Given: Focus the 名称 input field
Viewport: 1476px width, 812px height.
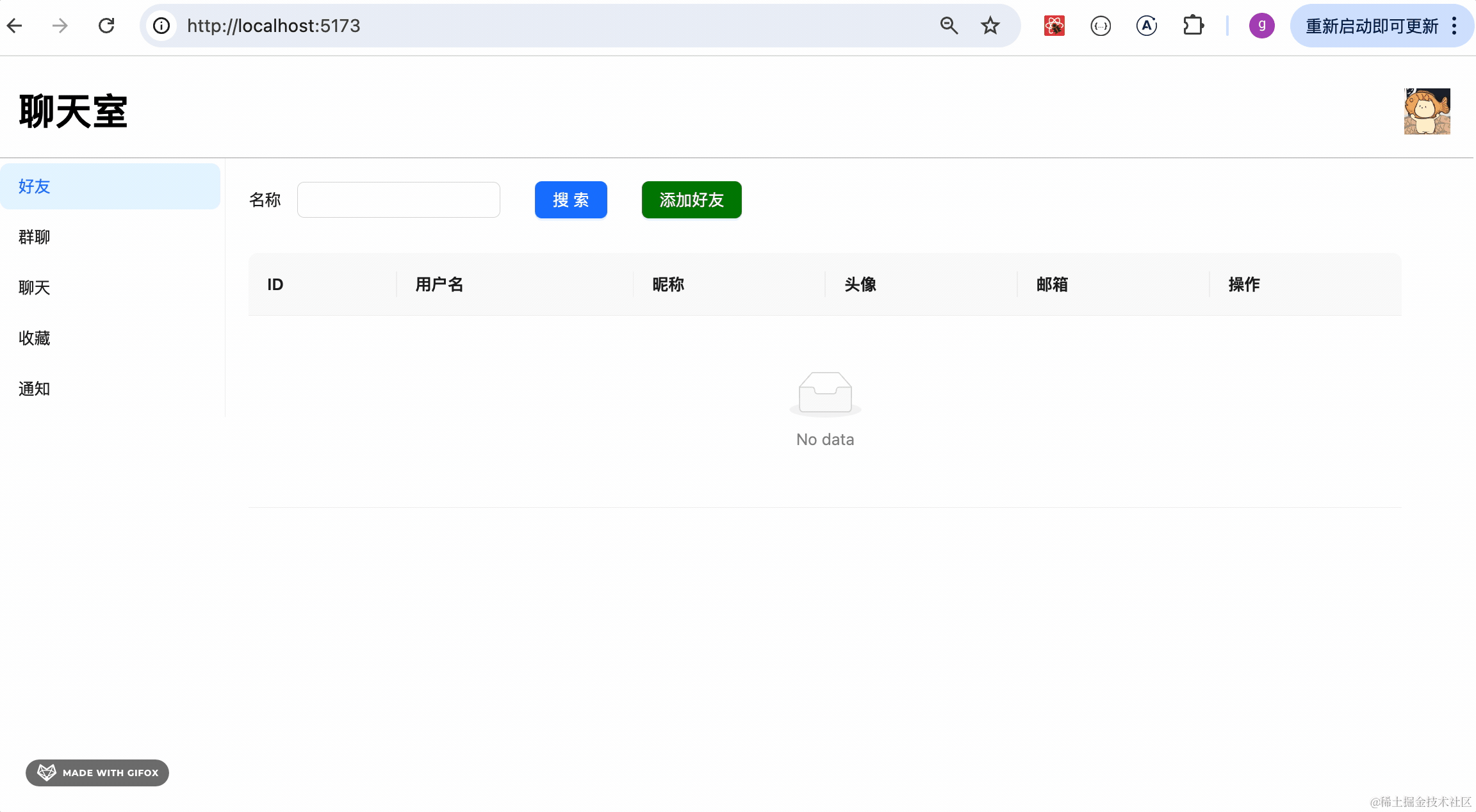Looking at the screenshot, I should 398,200.
